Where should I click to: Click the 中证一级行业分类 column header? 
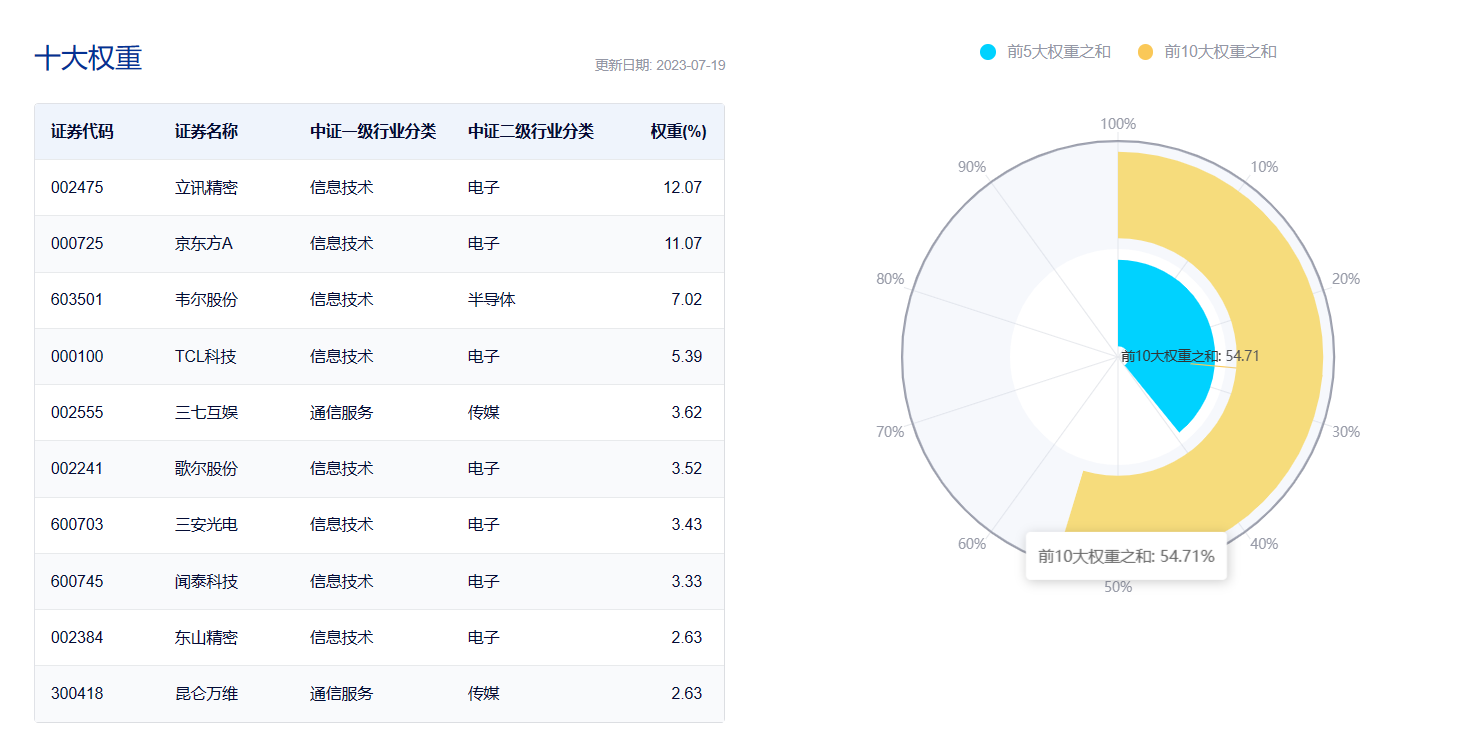[x=373, y=132]
